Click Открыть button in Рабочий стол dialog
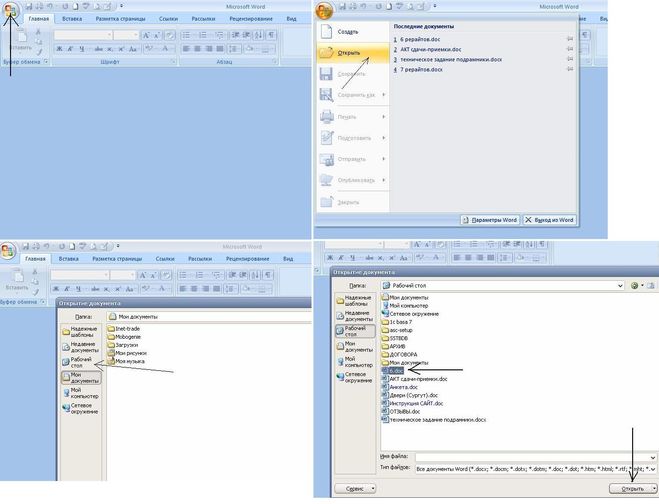Screen dimensions: 659x504 [x=633, y=488]
